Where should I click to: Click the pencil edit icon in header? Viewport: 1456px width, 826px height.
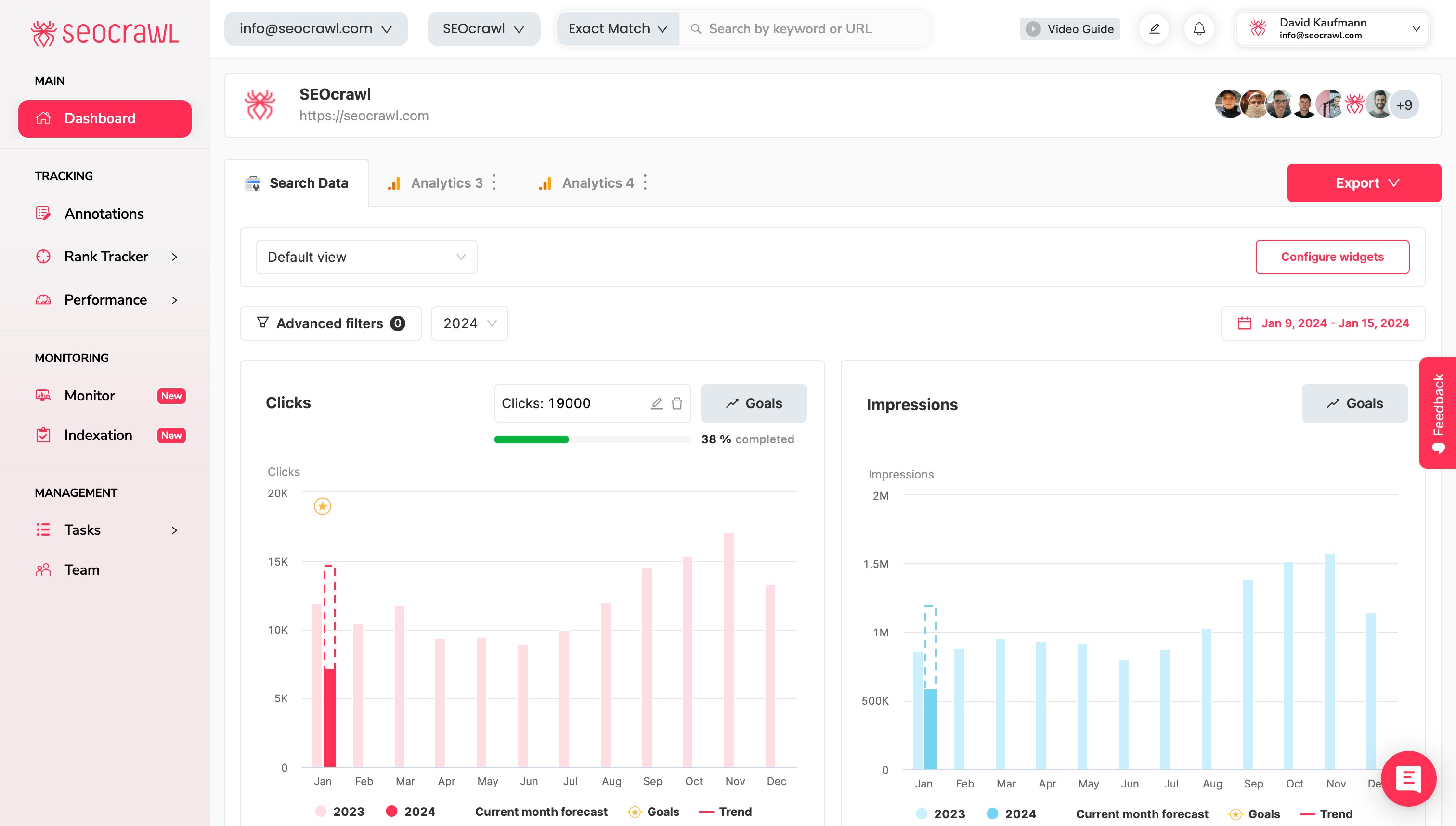[1154, 29]
